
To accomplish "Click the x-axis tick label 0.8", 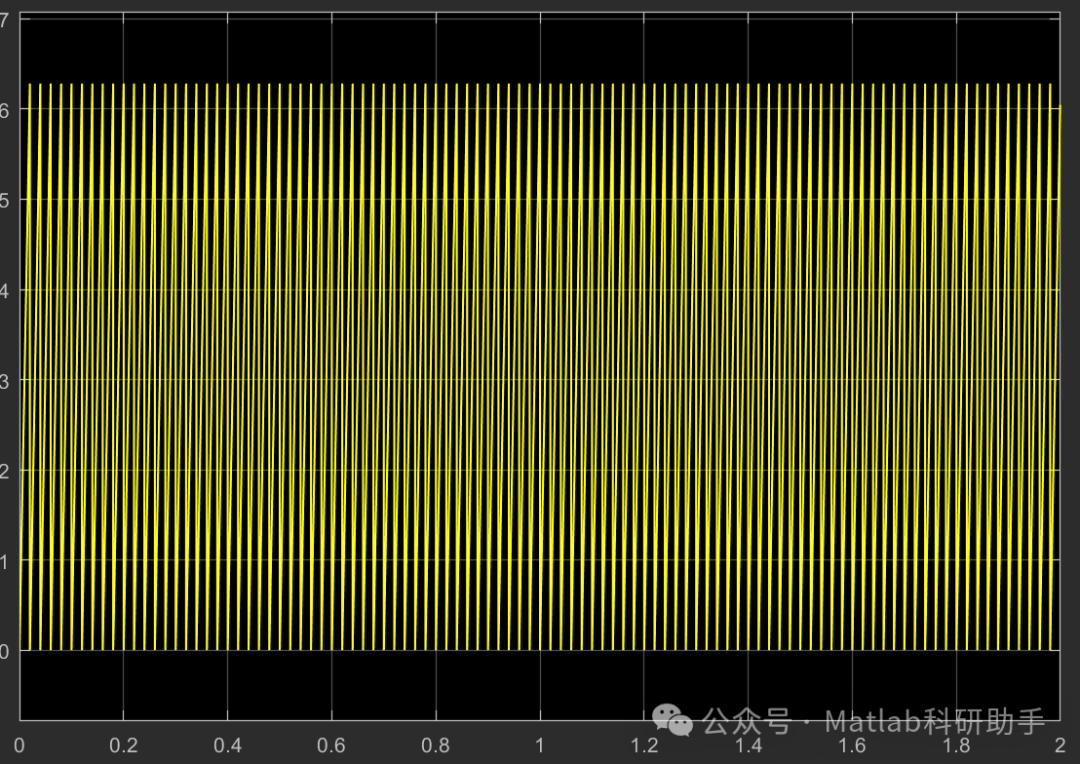I will [435, 745].
